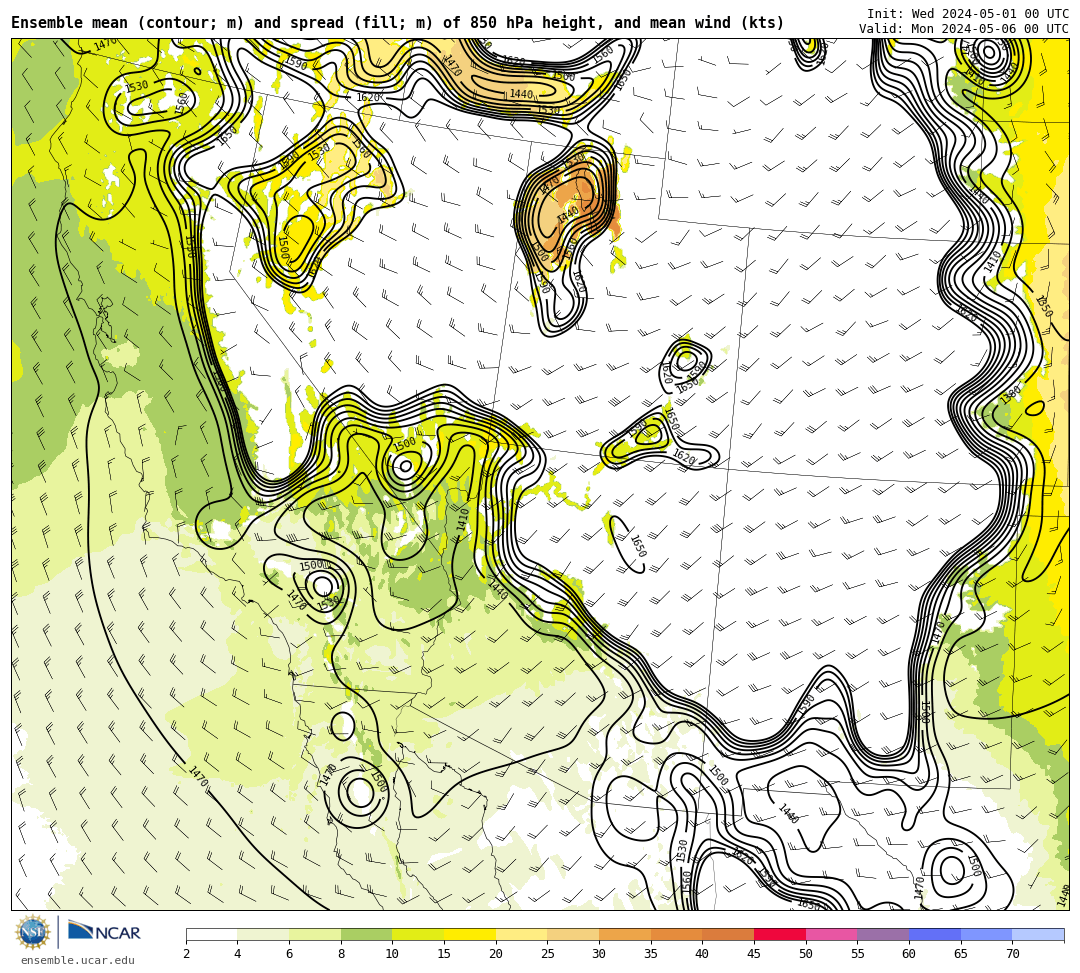
Task: Pick the purple 55–60 m colorbar segment
Action: pos(883,934)
